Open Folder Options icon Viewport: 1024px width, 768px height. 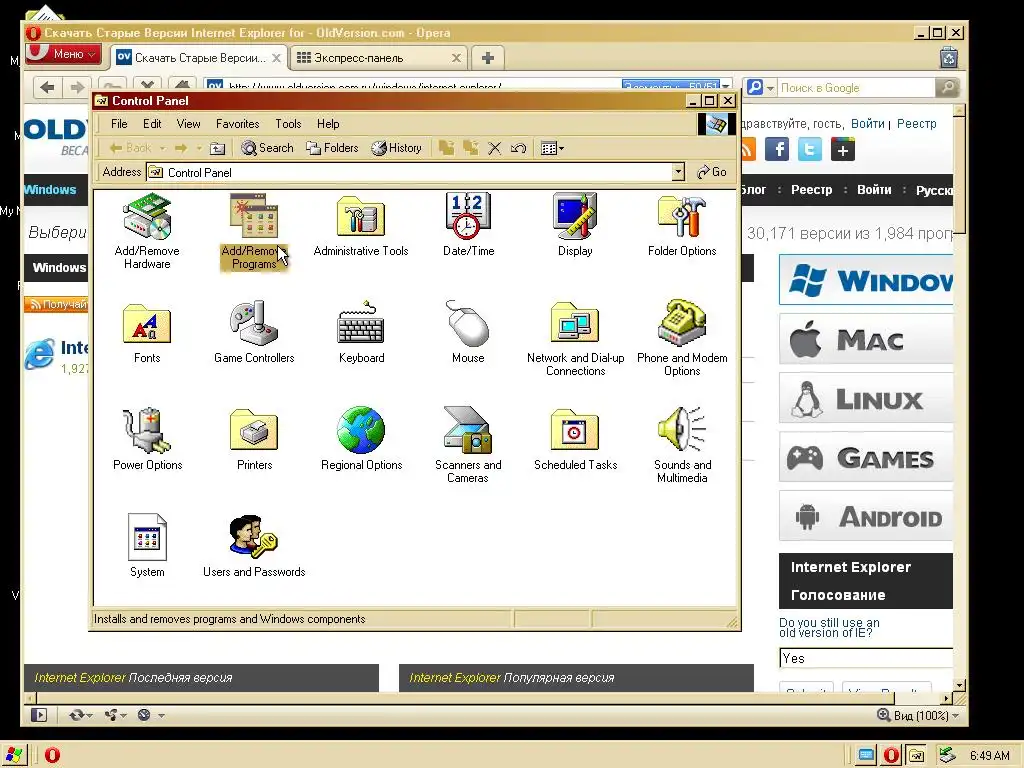click(682, 224)
